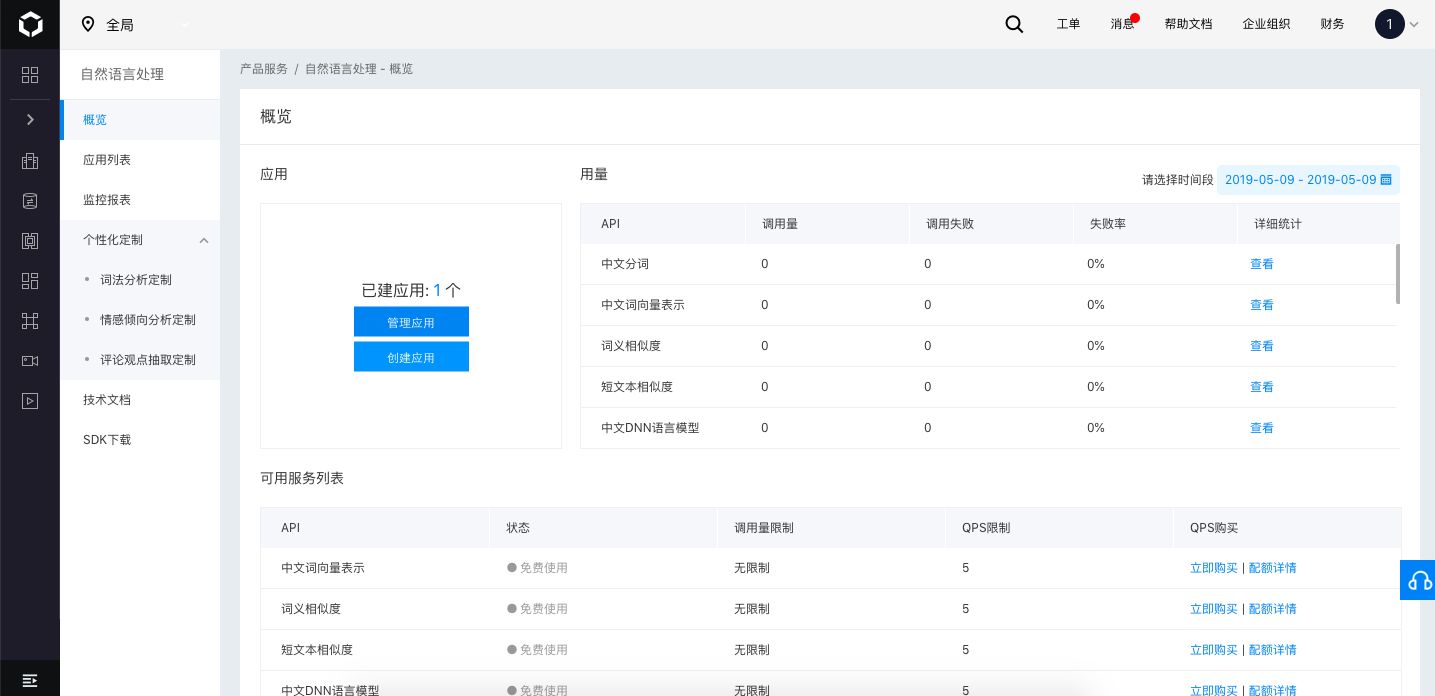Collapse the 个性化定制 menu section
Viewport: 1435px width, 696px height.
pos(203,240)
